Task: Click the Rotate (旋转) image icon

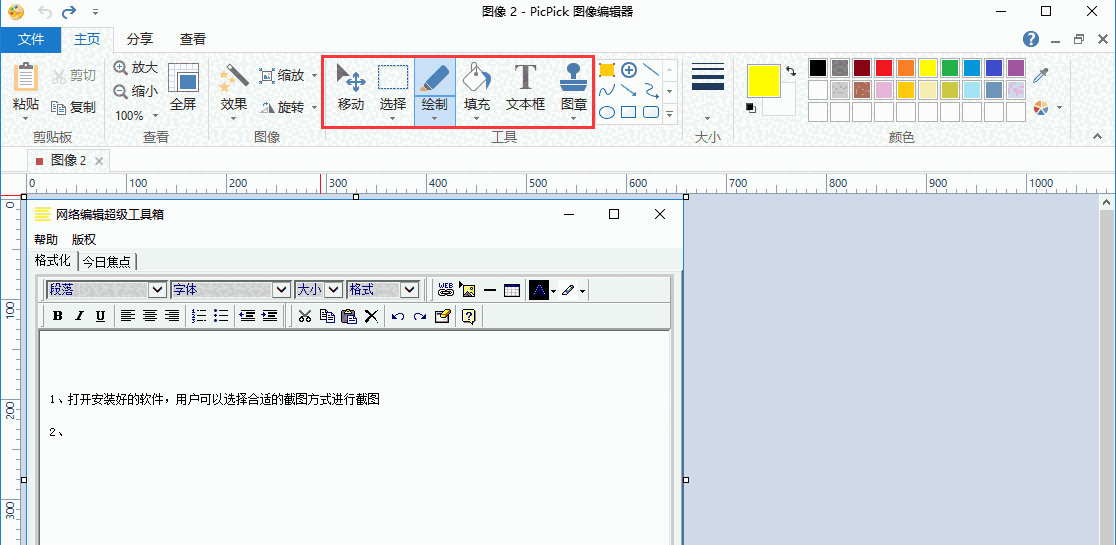Action: [x=267, y=107]
